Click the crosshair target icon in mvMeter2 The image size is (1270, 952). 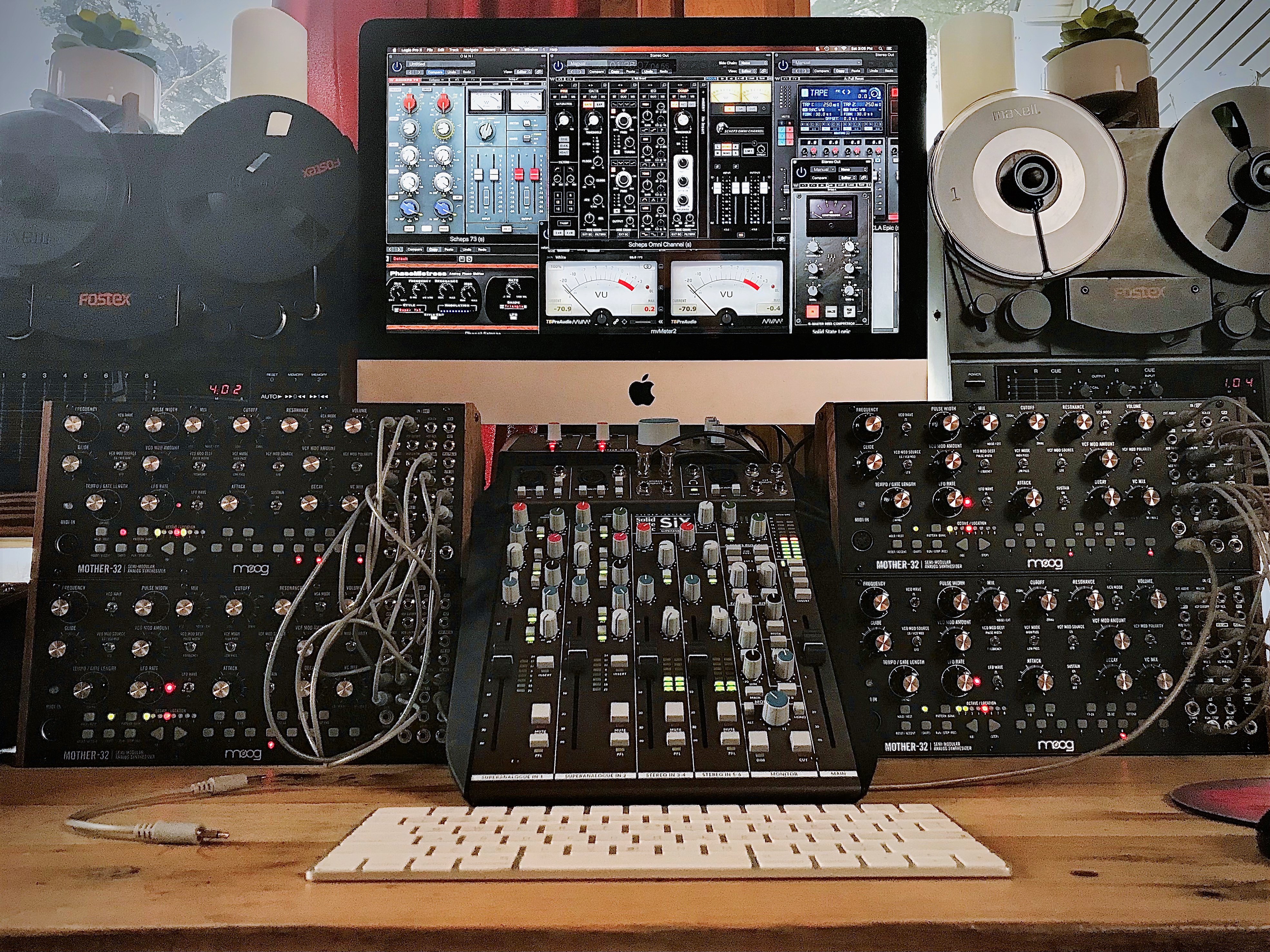pyautogui.click(x=624, y=322)
